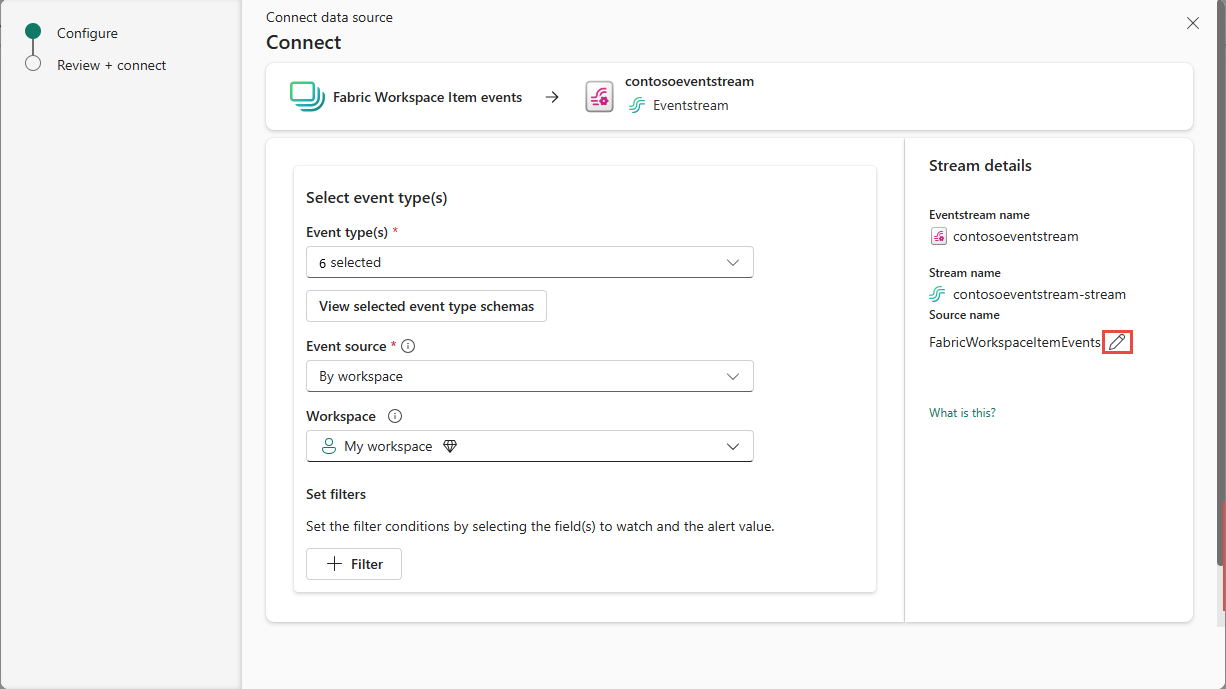Click the person icon beside My workspace

tap(328, 446)
